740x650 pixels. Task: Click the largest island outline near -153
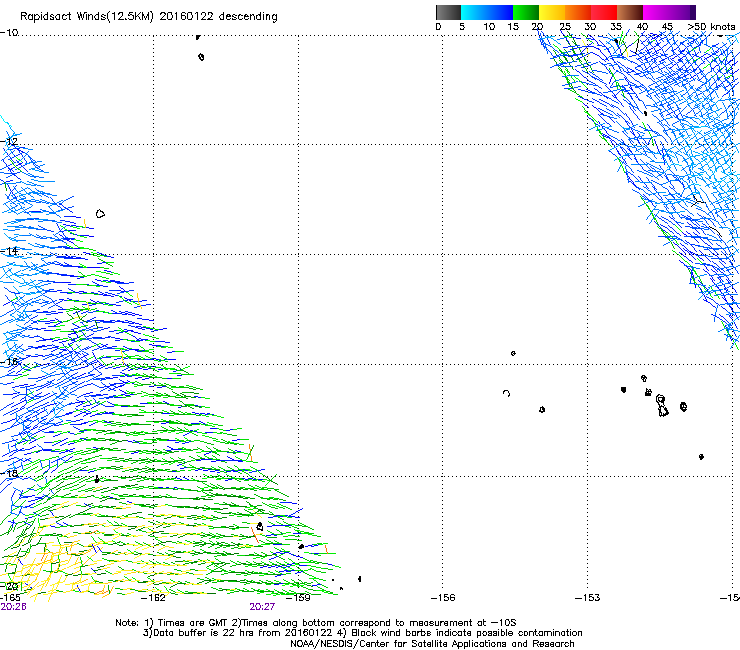[663, 406]
